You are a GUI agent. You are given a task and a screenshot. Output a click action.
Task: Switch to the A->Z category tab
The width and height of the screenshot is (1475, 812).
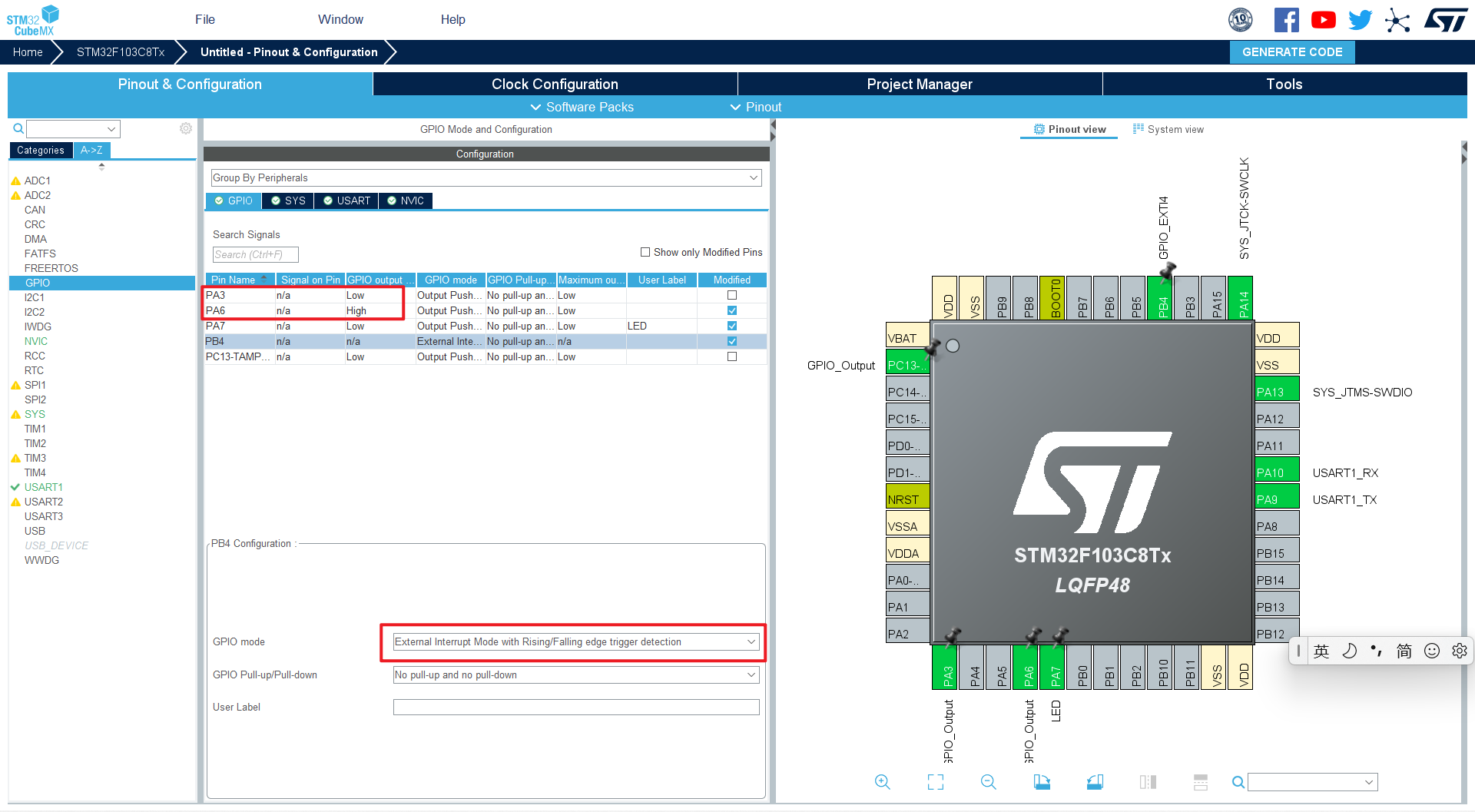[x=91, y=150]
